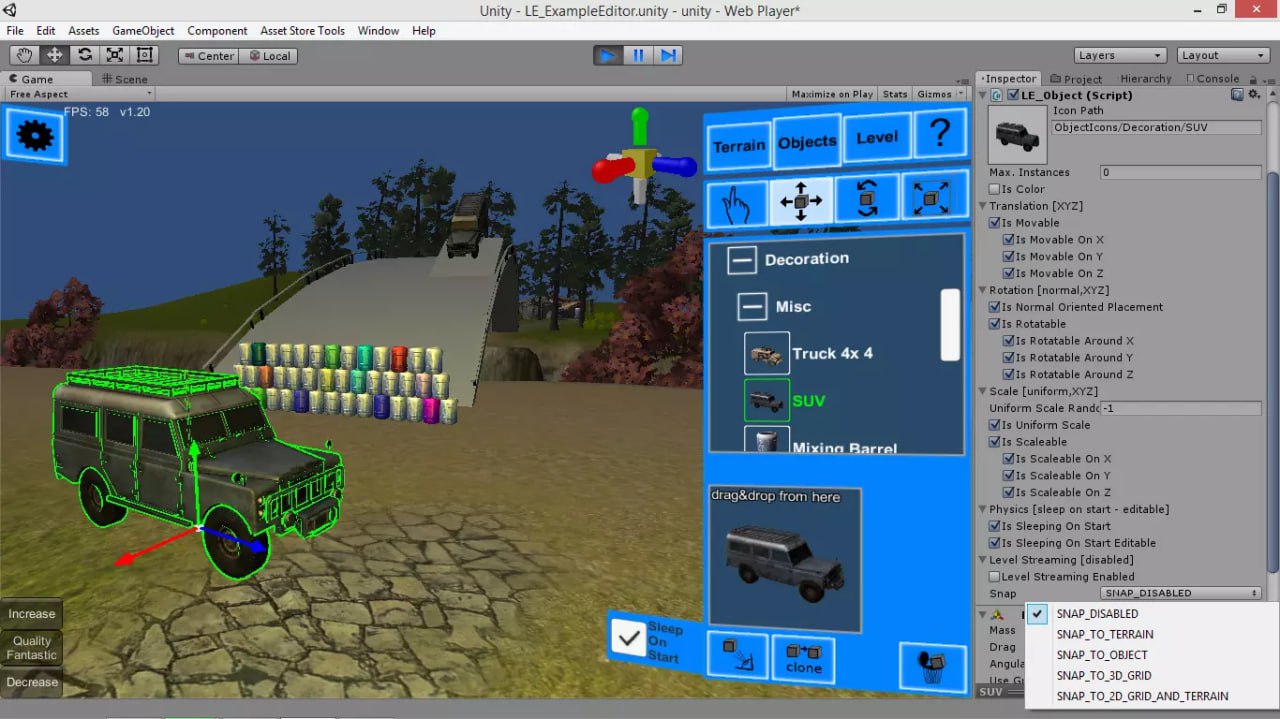Select the in-game scale object tool
The image size is (1280, 719).
932,198
